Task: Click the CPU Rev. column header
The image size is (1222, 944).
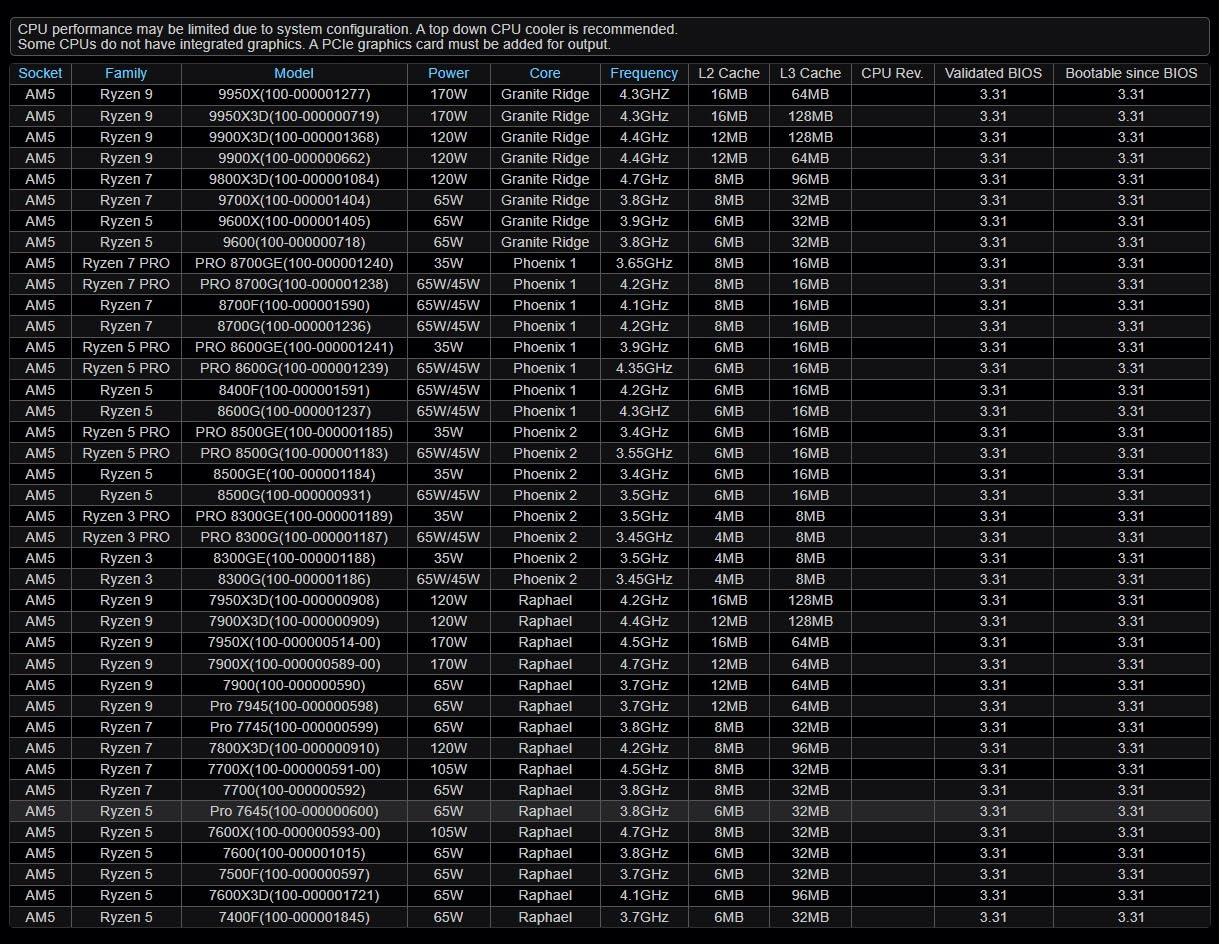Action: pyautogui.click(x=892, y=73)
